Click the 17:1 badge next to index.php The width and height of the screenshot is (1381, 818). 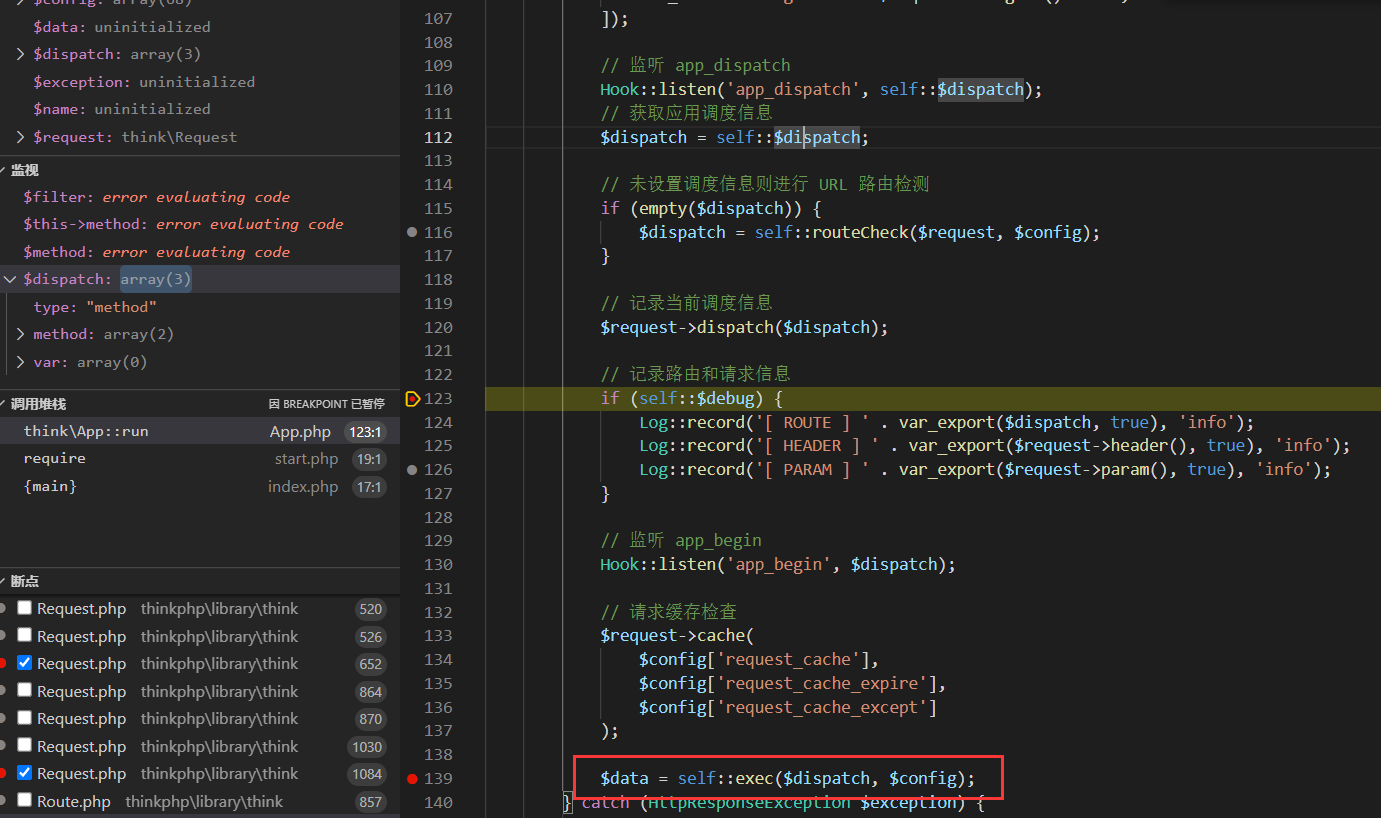click(368, 487)
